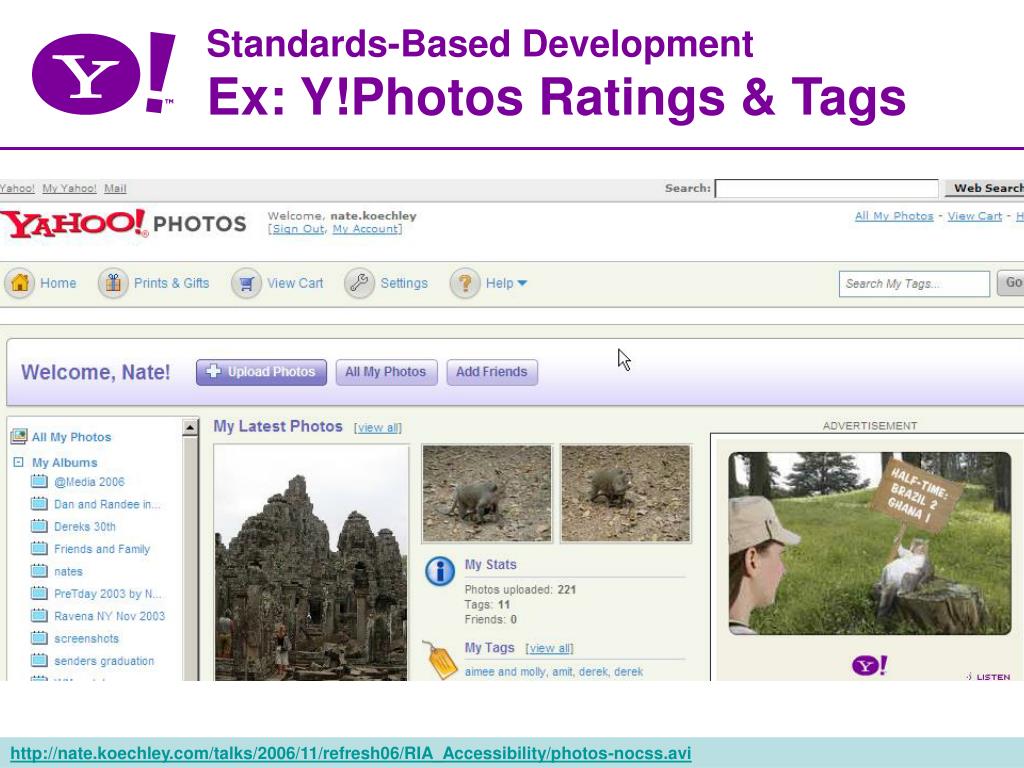Click the web Search input field

point(827,188)
